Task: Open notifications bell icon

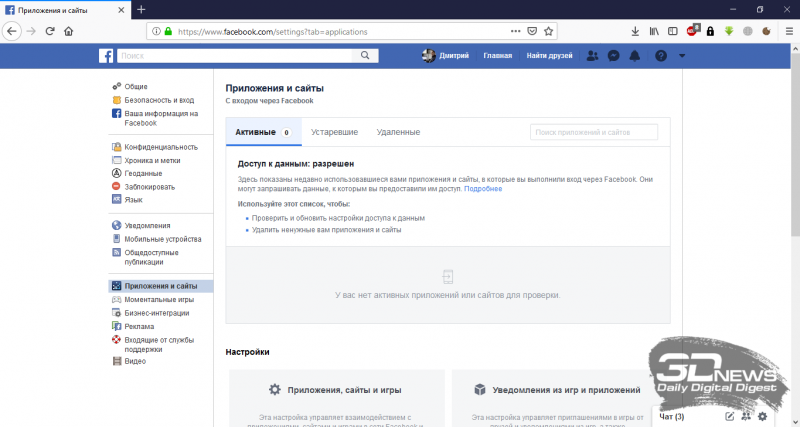Action: click(635, 56)
